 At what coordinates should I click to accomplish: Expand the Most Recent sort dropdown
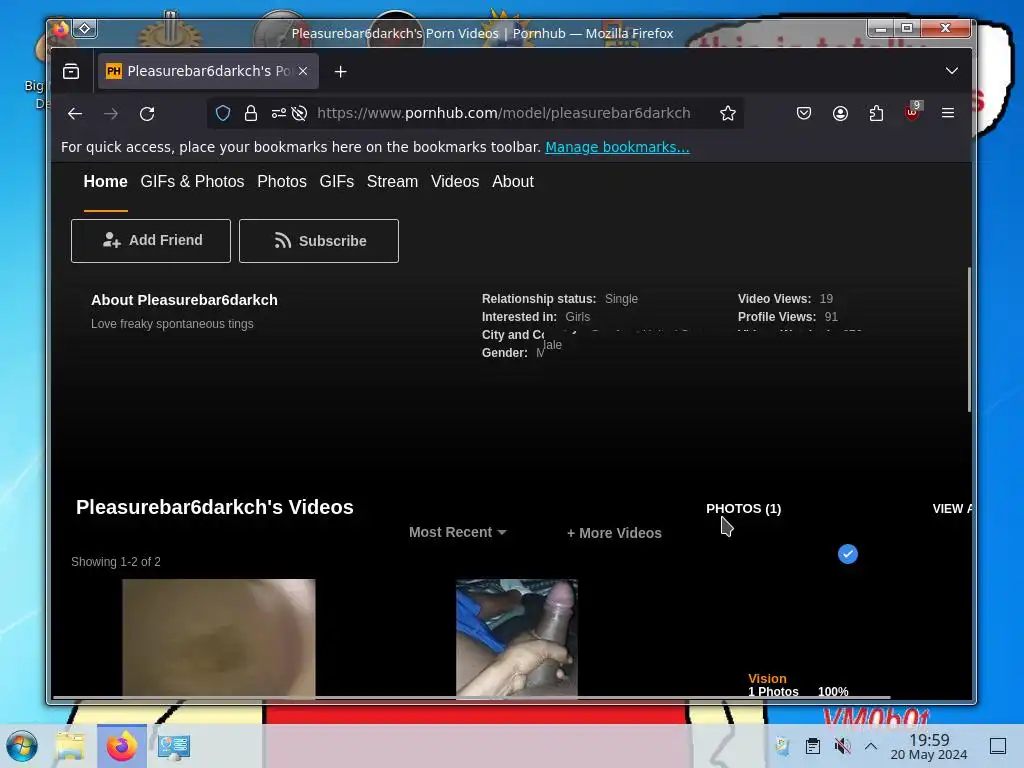click(457, 532)
